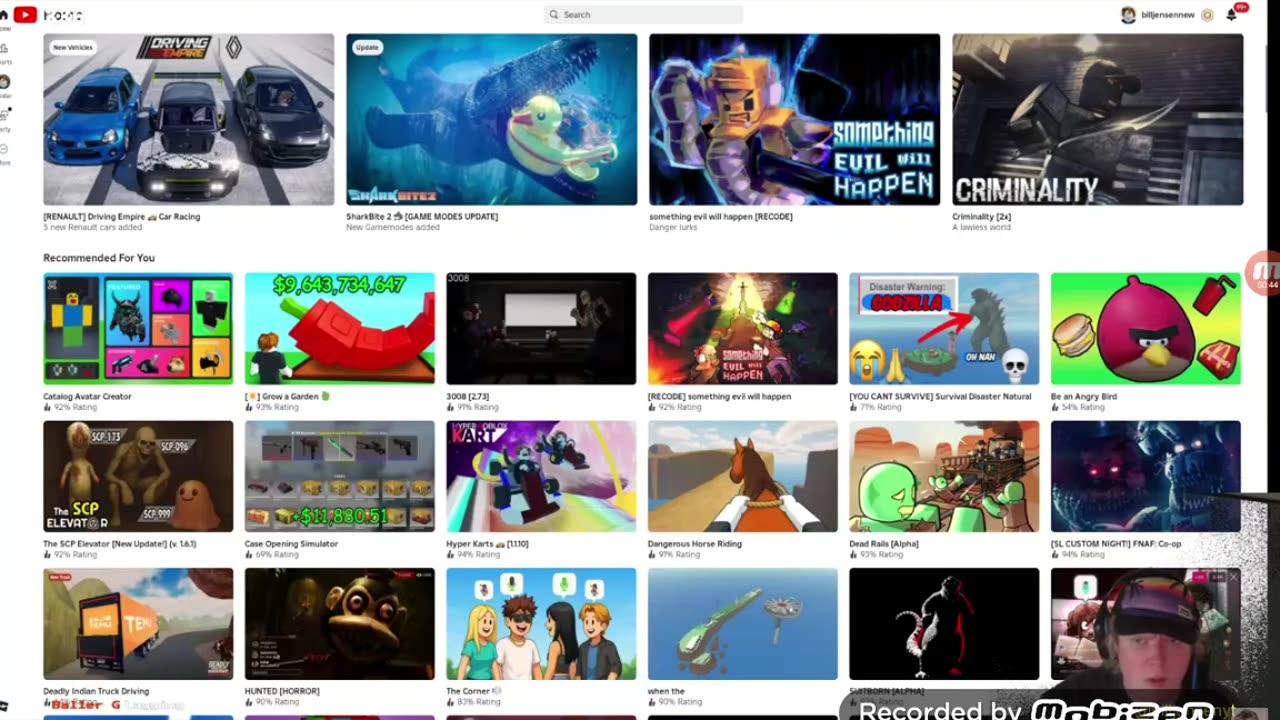Open The Corner game thumbnail
Screen dimensions: 1280x720
coord(541,624)
